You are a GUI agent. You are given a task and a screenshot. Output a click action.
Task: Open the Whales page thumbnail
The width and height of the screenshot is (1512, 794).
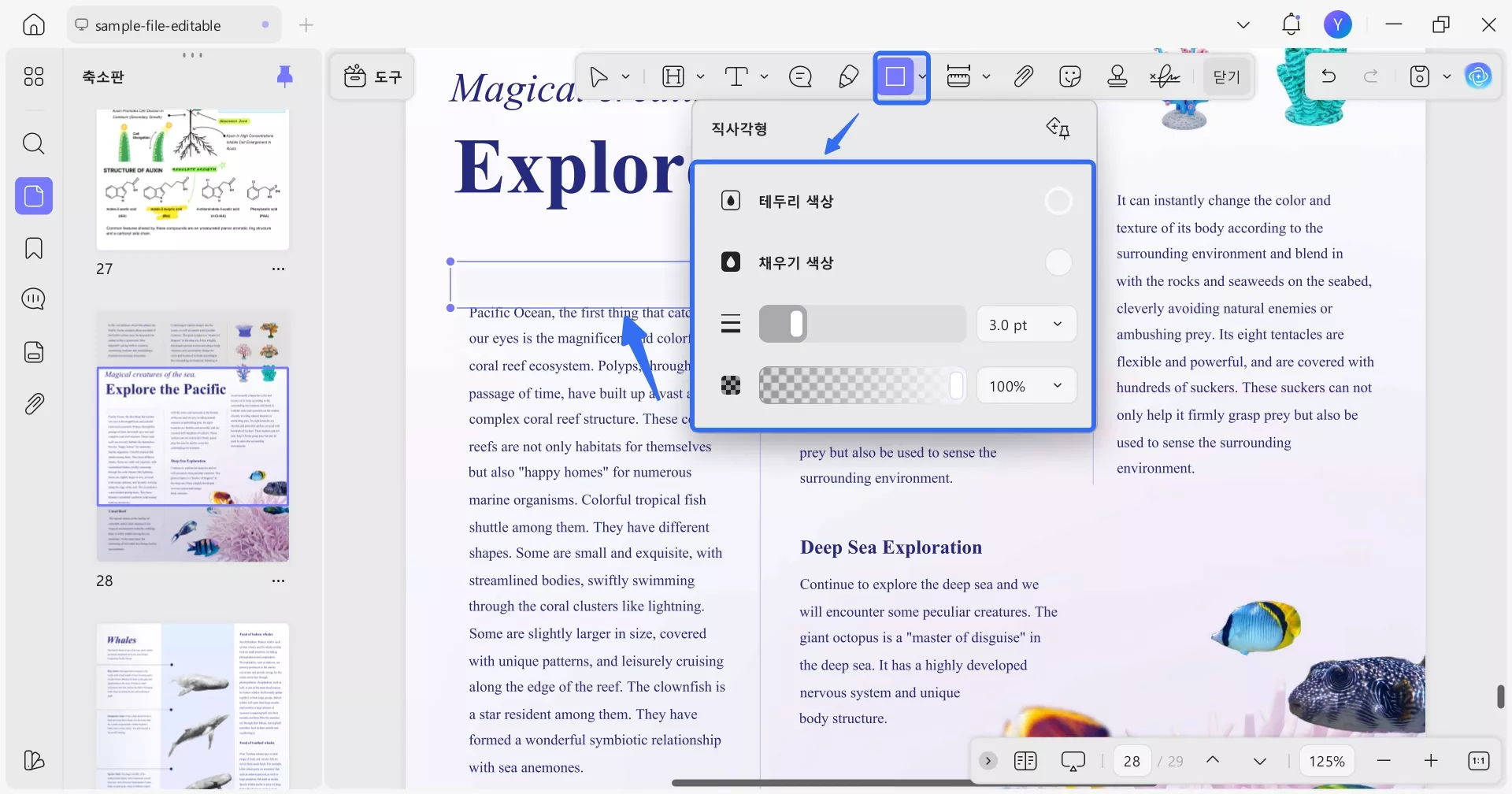(193, 706)
